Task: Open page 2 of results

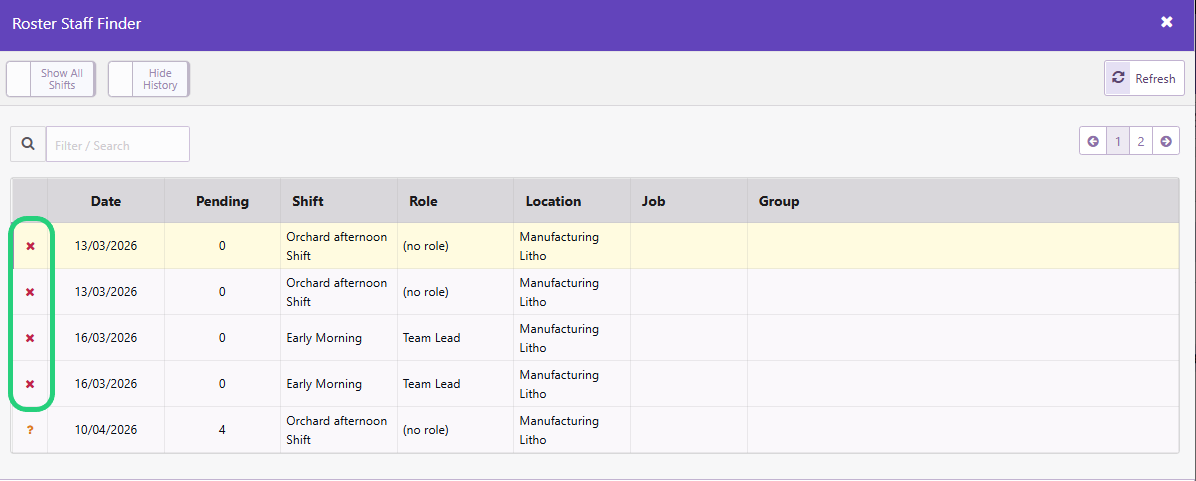Action: pos(1140,141)
